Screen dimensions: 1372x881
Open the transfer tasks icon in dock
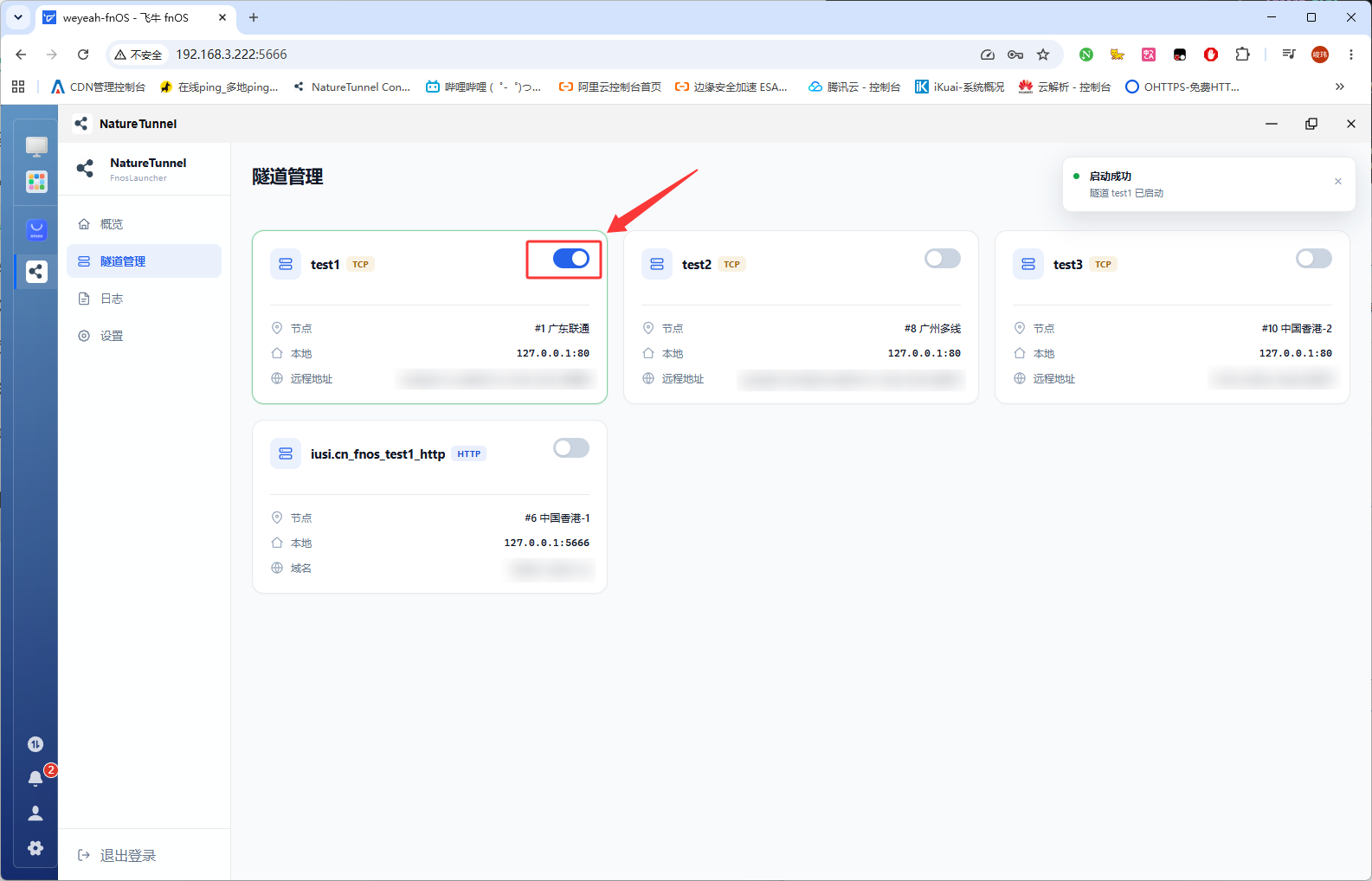pos(35,744)
